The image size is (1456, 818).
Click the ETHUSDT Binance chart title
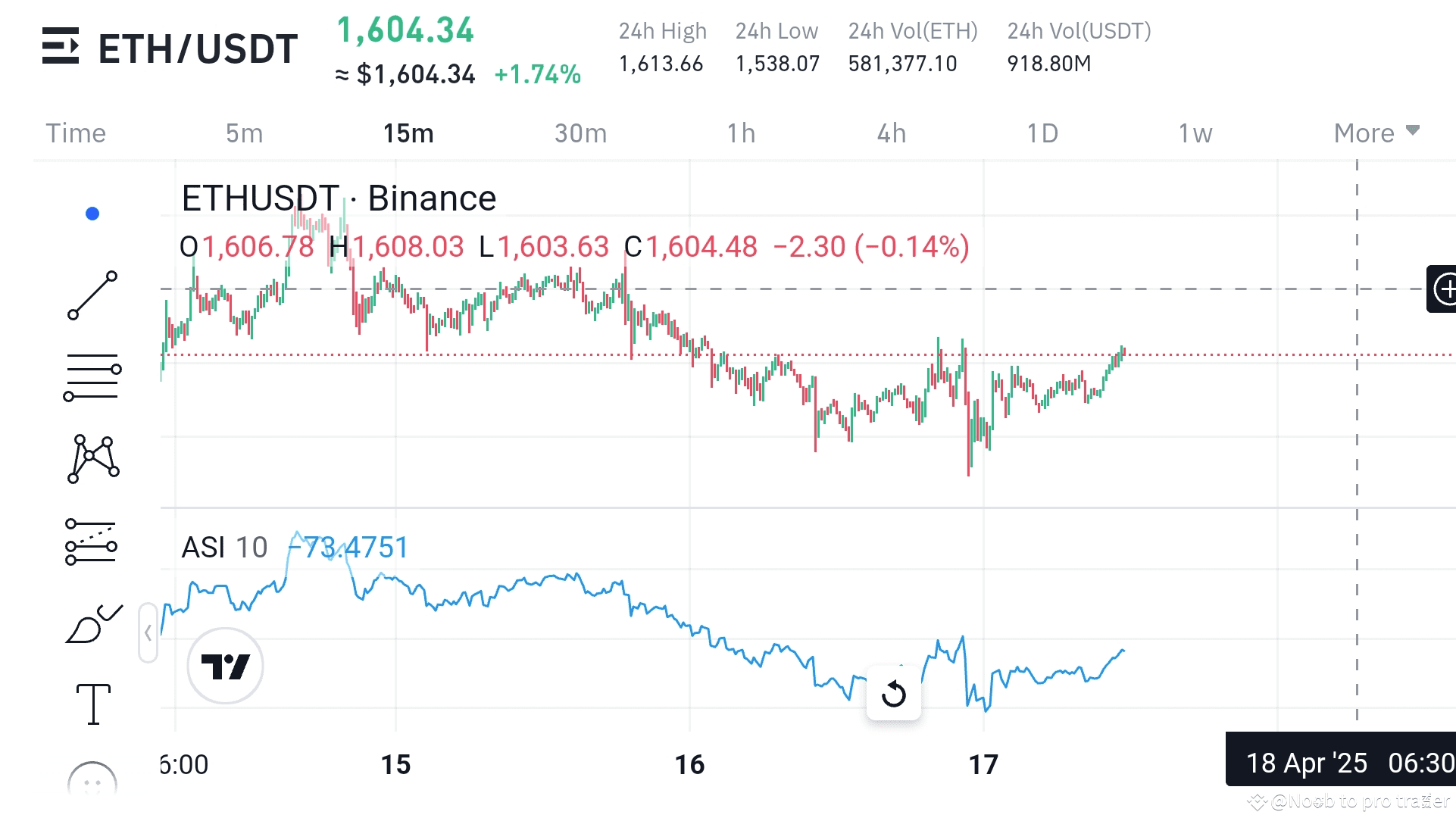click(x=339, y=198)
